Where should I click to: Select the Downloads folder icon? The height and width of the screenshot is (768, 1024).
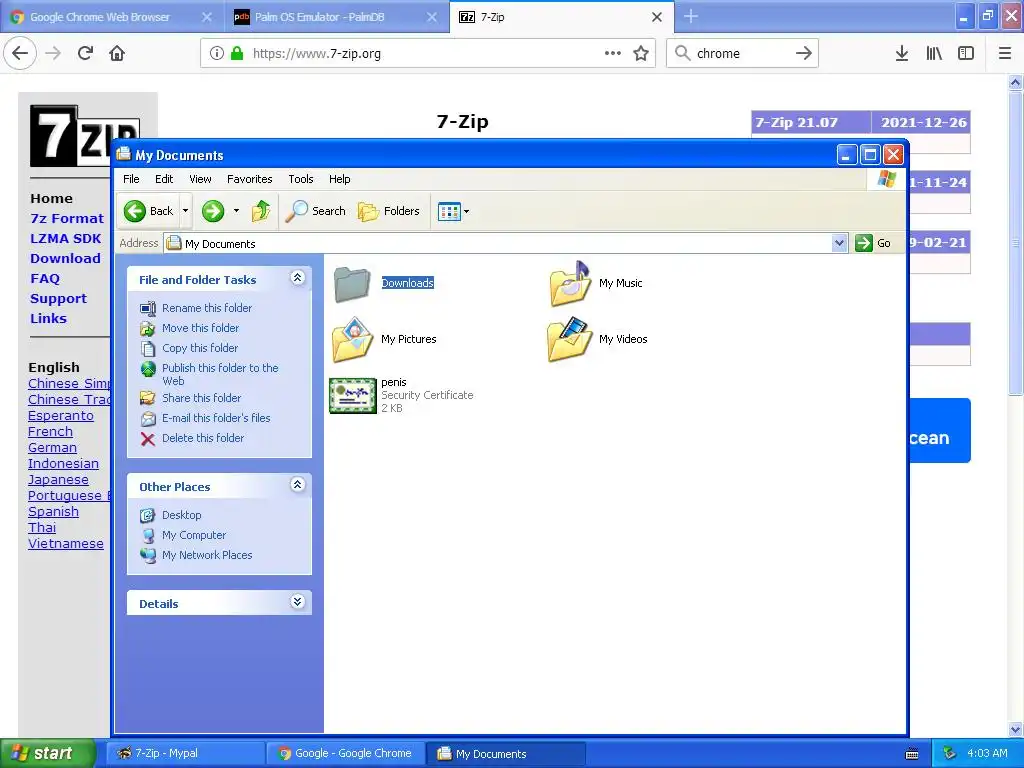point(352,283)
